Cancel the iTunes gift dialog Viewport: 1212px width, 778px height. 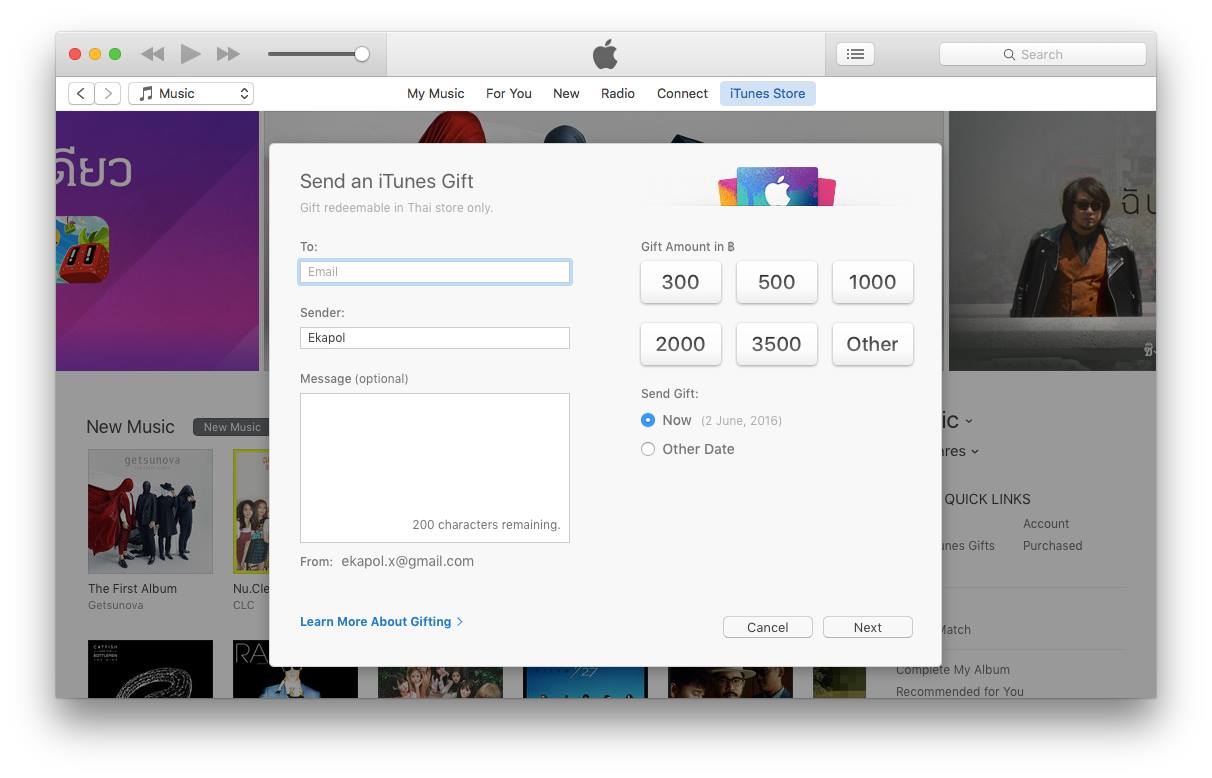click(767, 627)
